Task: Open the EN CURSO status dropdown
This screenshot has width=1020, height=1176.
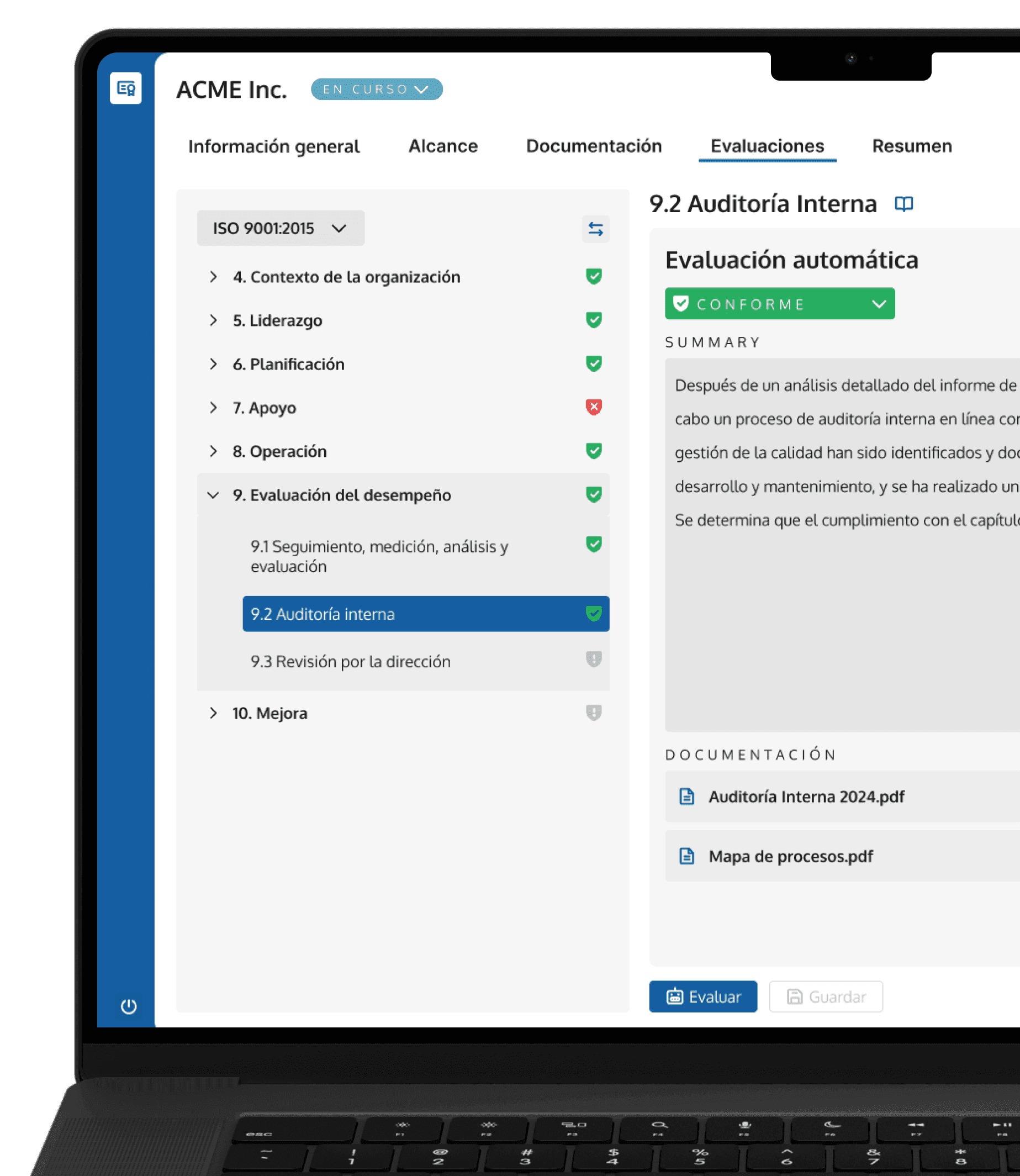Action: point(376,89)
